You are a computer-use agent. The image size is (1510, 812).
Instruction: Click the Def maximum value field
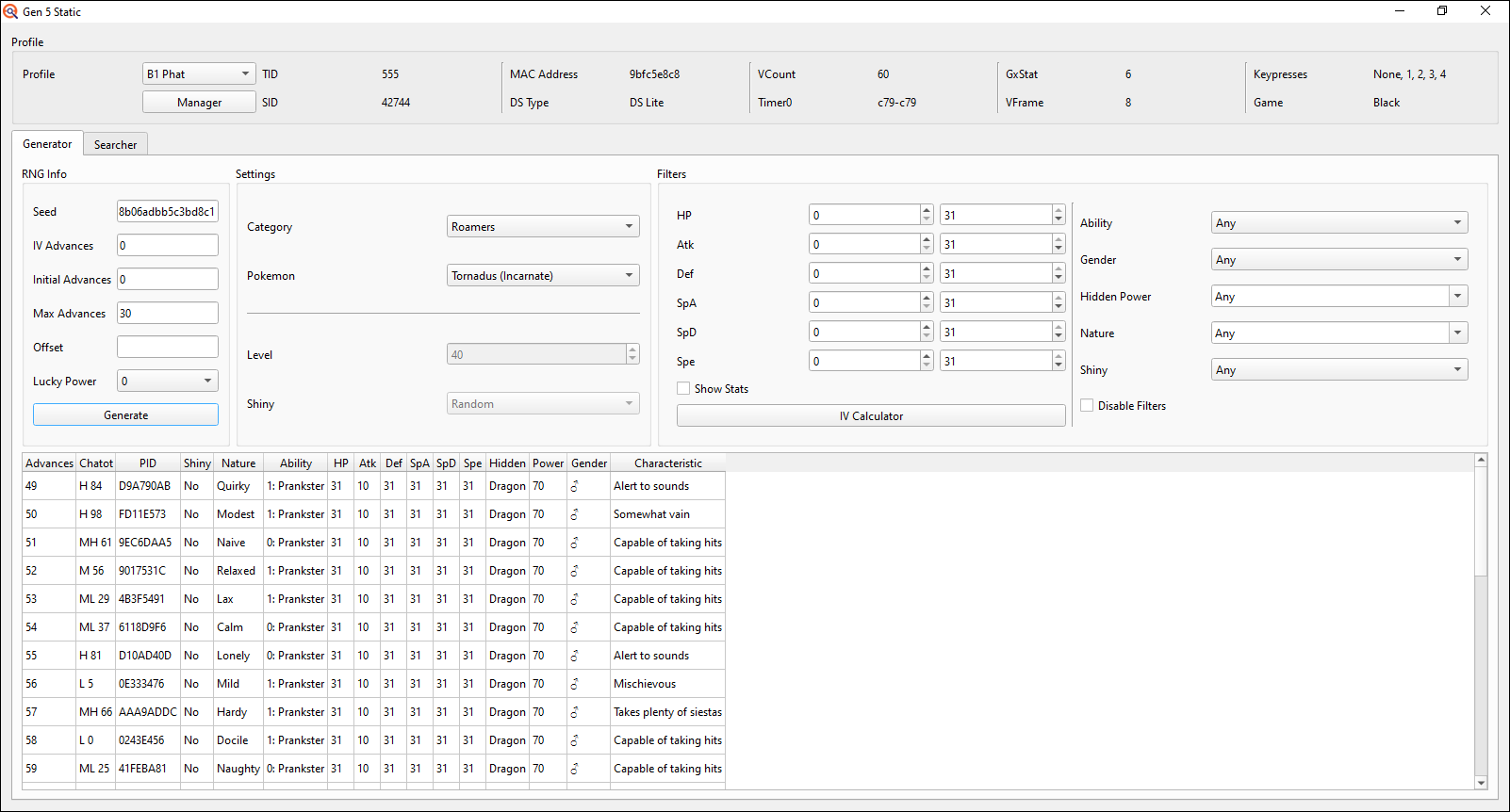pyautogui.click(x=995, y=273)
